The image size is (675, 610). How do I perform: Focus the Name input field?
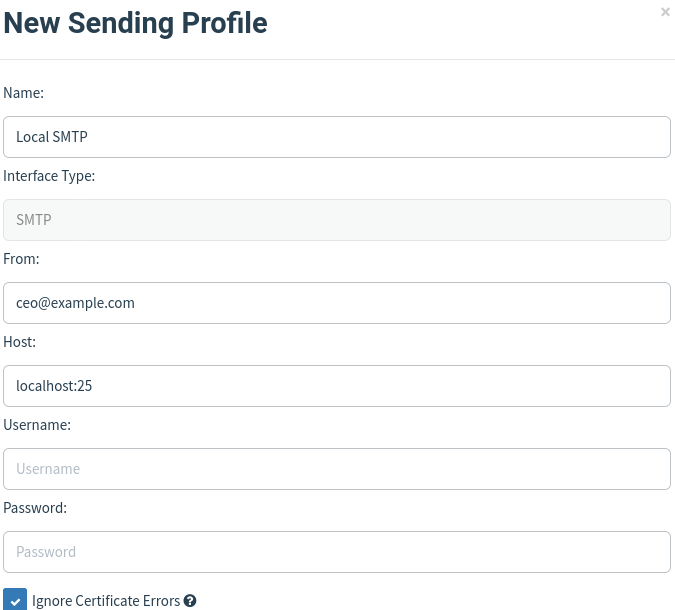[336, 137]
